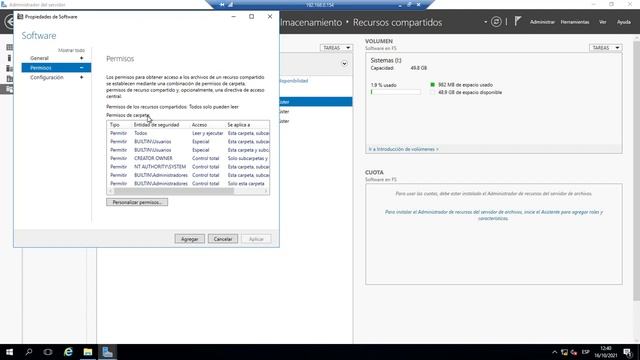Open taskbar search magnifier
The image size is (640, 360).
[x=29, y=352]
